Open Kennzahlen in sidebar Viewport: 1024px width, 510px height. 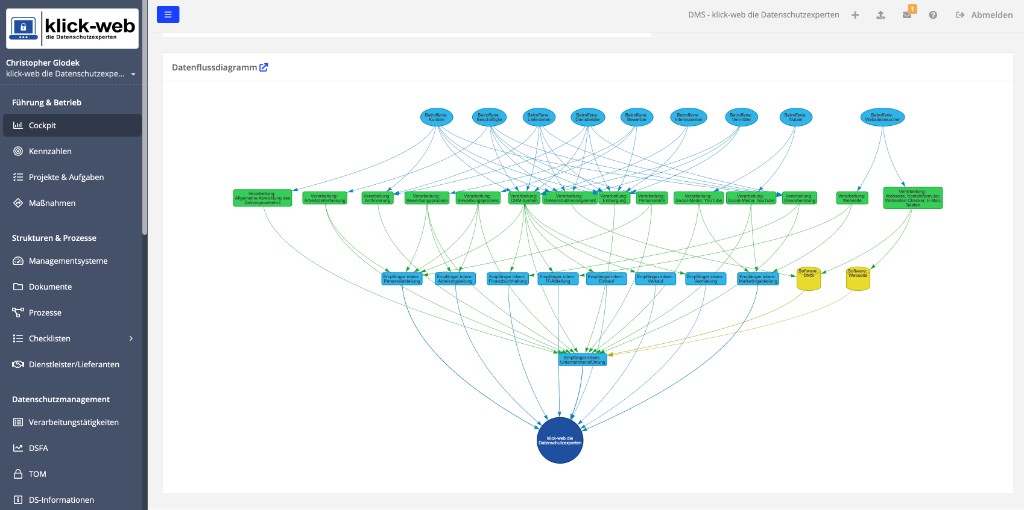tap(72, 151)
